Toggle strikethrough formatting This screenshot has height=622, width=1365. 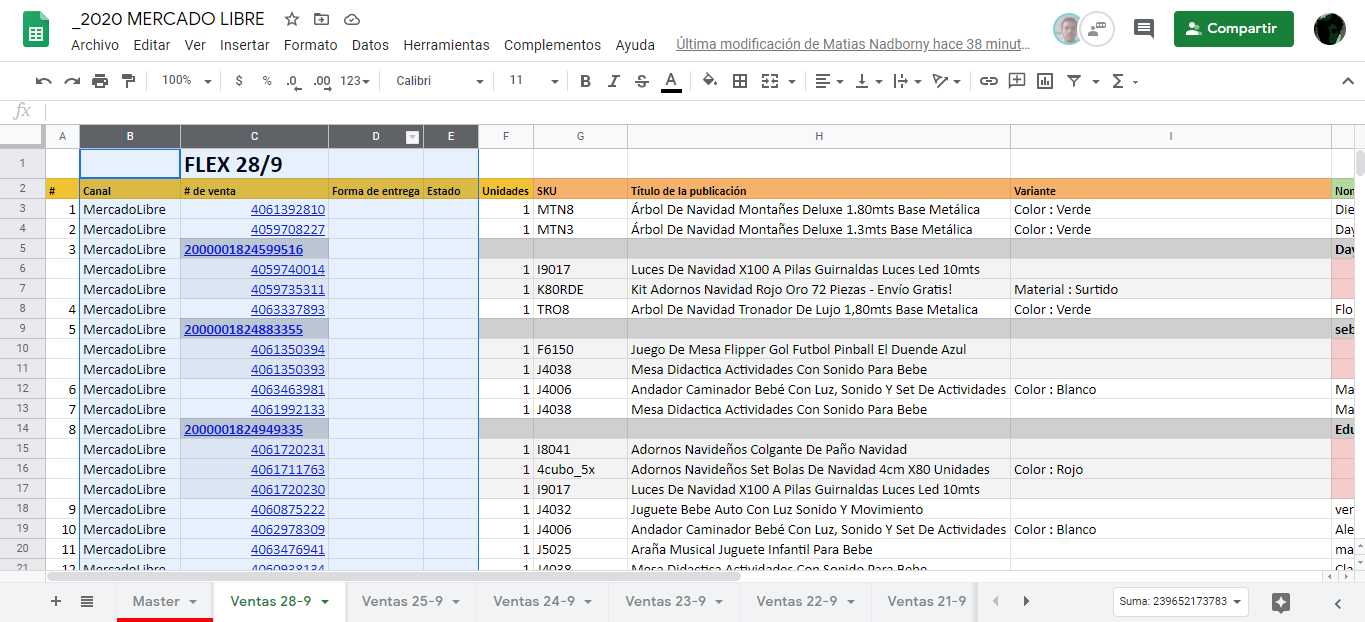pos(642,81)
